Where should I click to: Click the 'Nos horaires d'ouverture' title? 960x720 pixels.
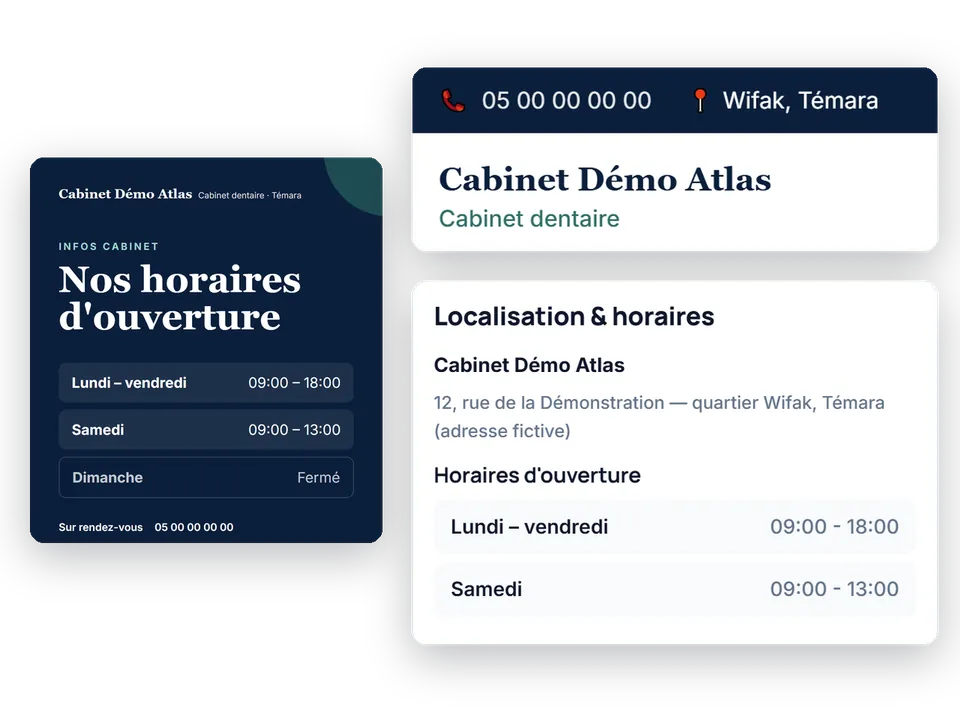coord(179,298)
